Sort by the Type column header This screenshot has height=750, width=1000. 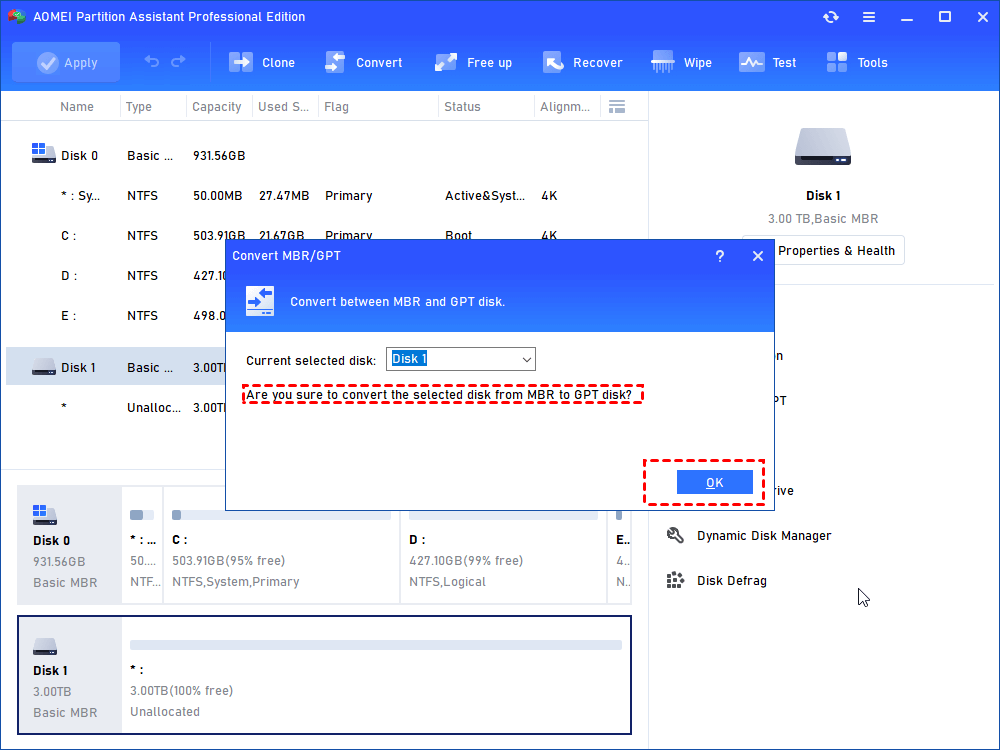click(x=138, y=107)
